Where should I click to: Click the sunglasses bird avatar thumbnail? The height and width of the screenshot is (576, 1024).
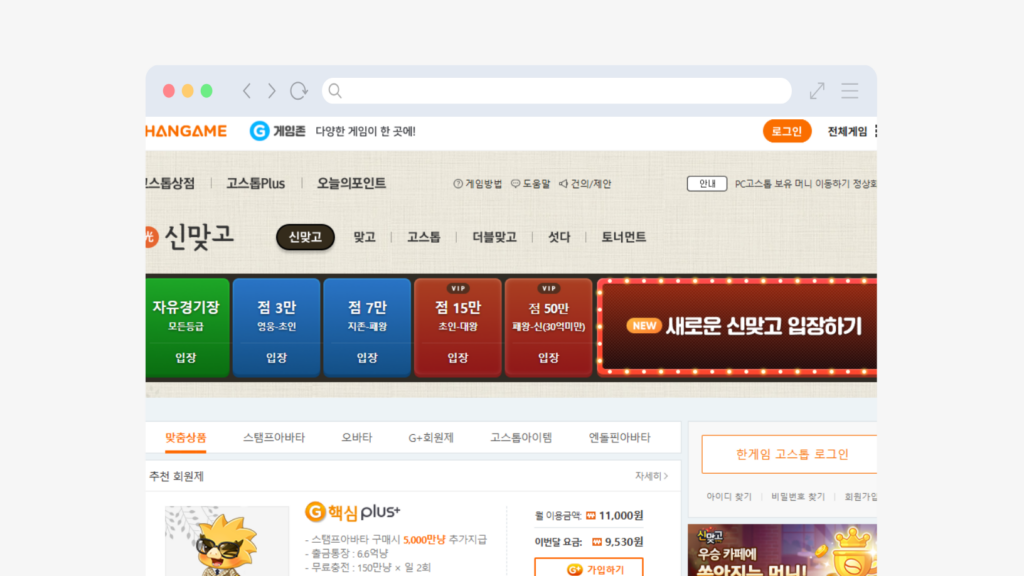point(227,541)
